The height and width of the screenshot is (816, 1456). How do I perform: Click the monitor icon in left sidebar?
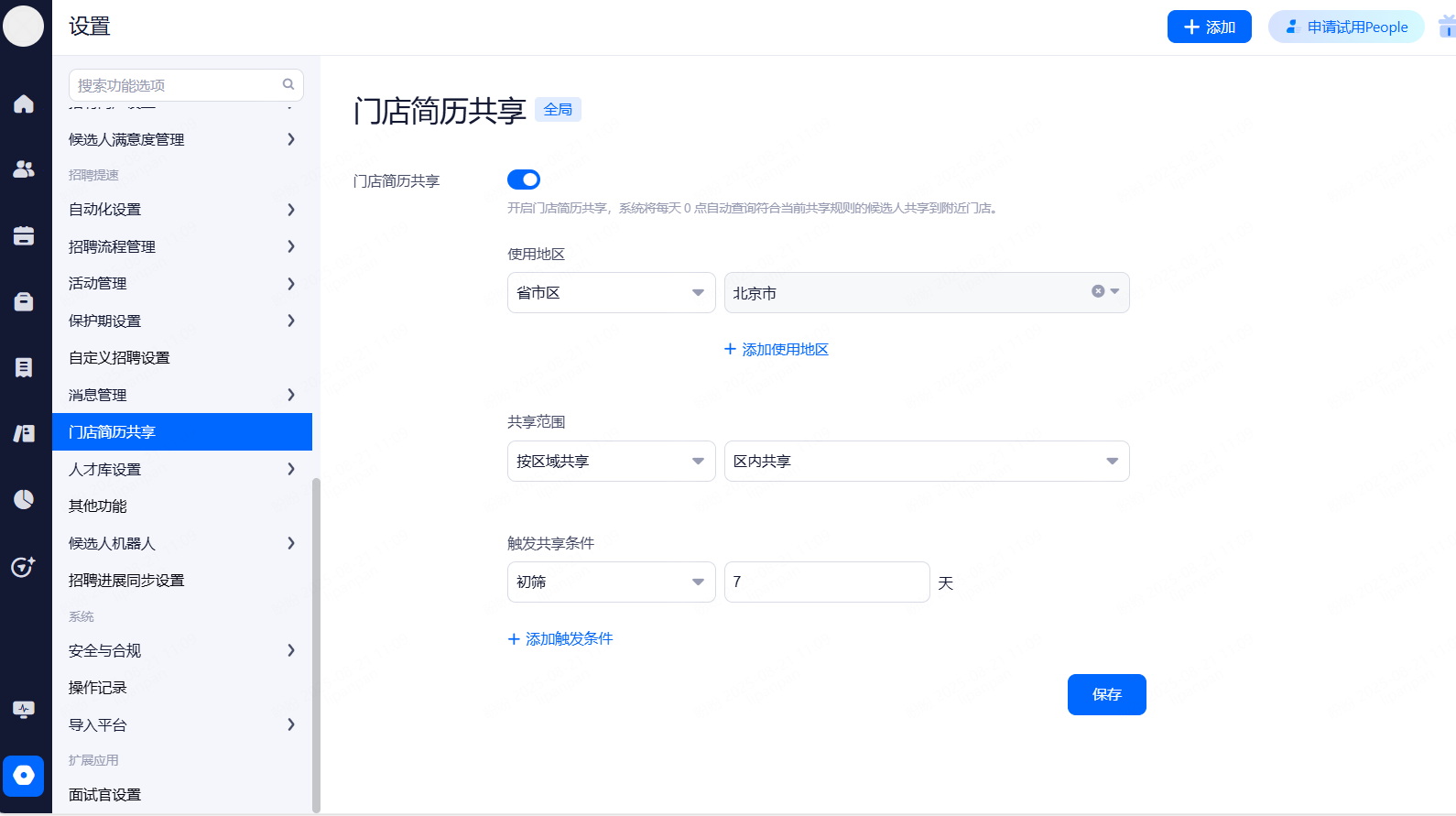click(x=24, y=710)
